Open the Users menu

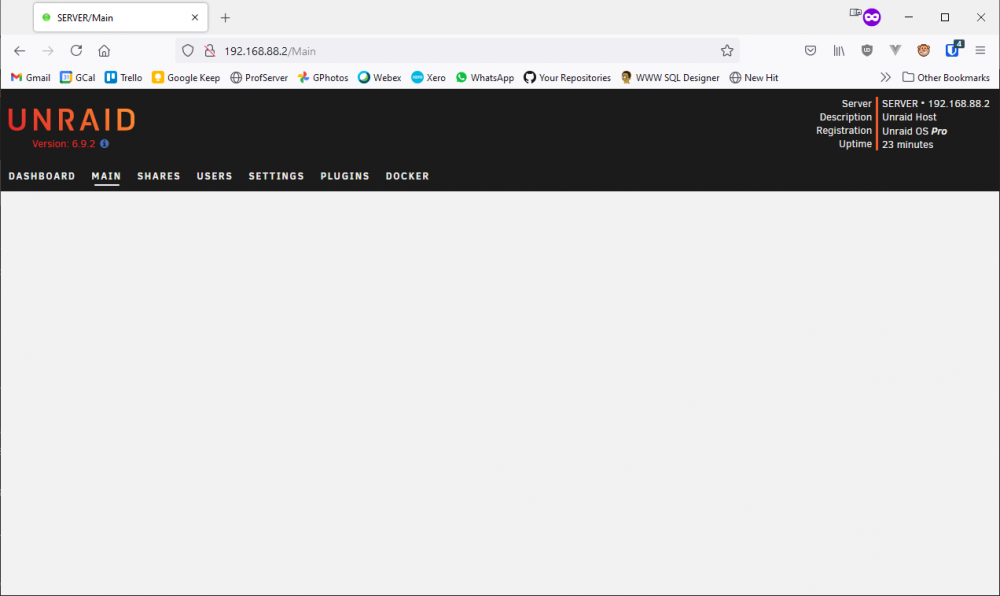(214, 176)
